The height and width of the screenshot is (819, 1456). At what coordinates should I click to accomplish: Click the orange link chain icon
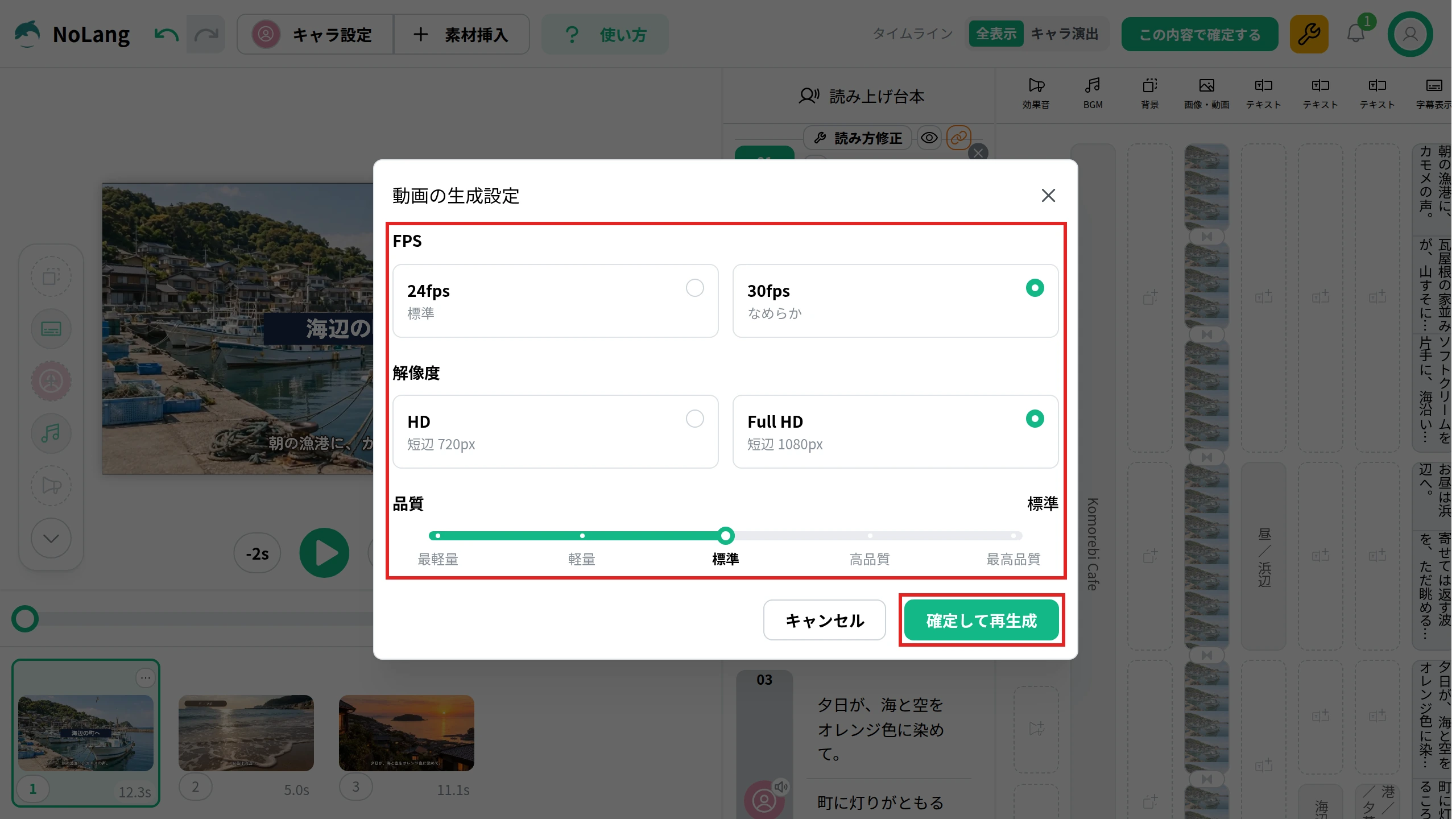(x=958, y=138)
